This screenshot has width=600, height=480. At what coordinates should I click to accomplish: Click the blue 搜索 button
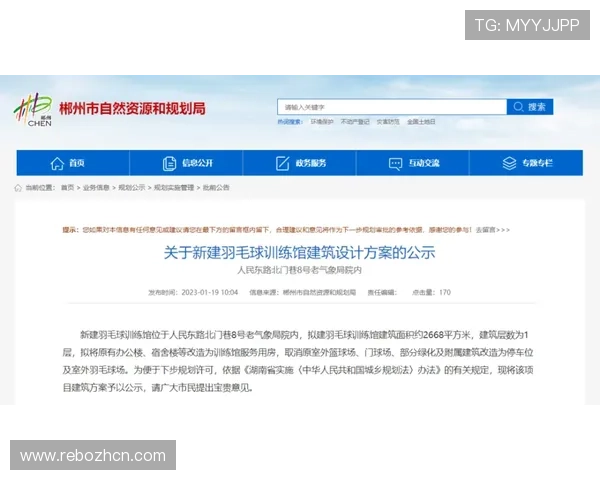pos(530,107)
